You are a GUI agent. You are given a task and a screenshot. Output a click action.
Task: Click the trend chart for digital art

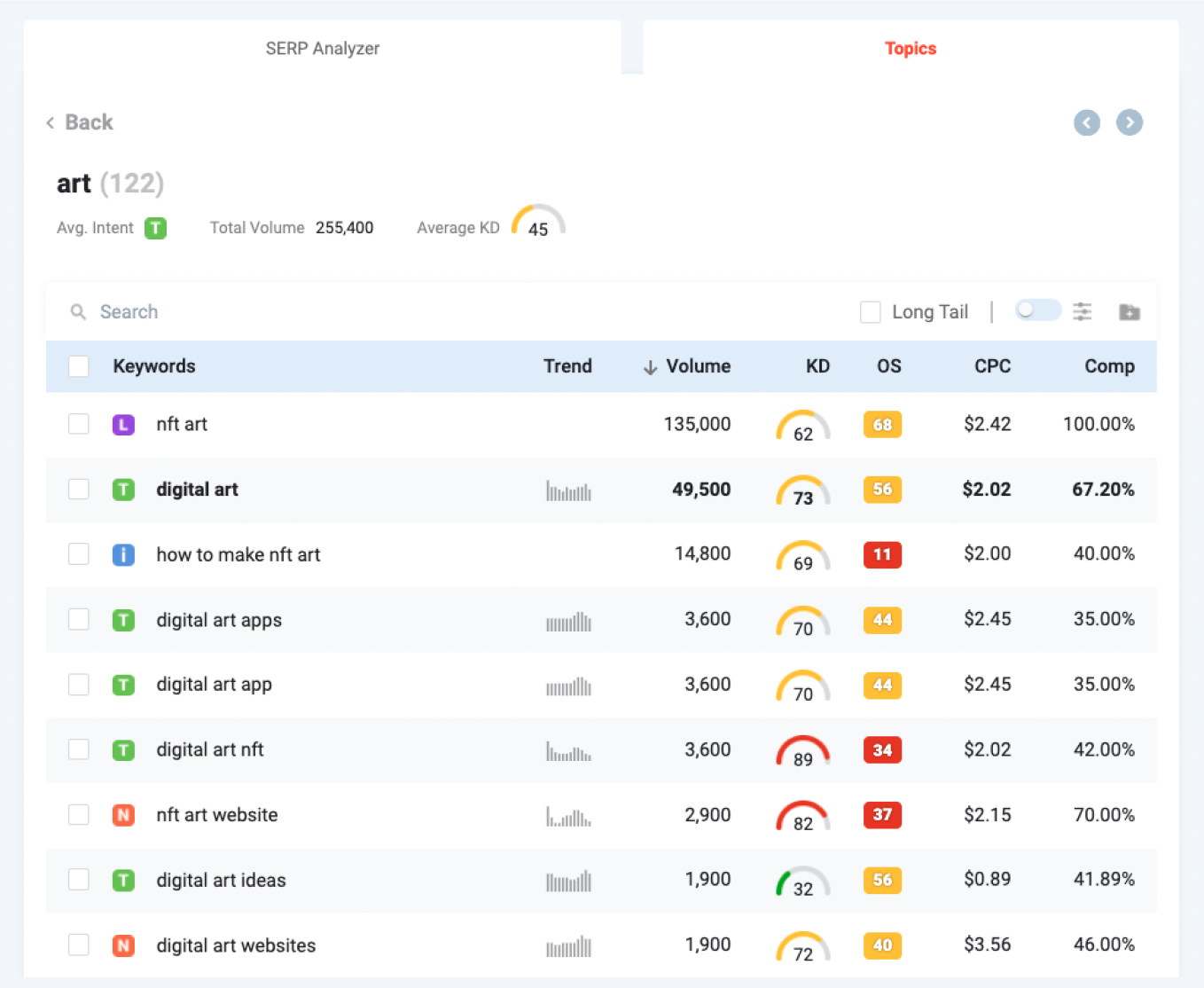(568, 490)
